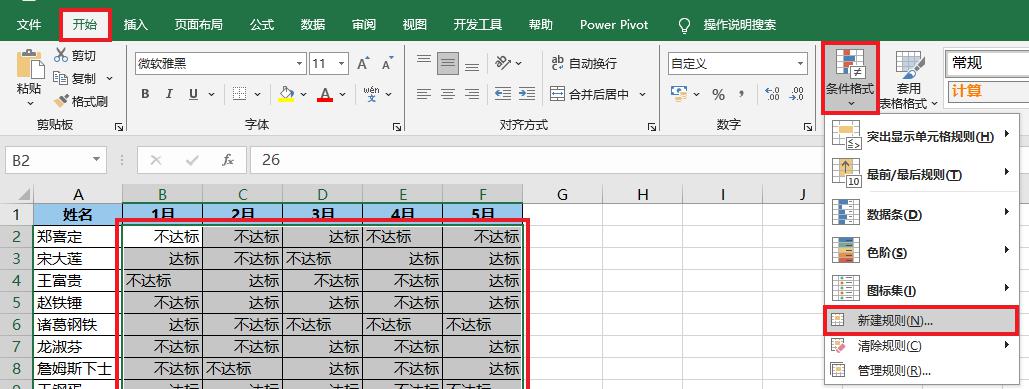This screenshot has width=1029, height=389.
Task: Click the Insert Function fx button
Action: [x=228, y=159]
